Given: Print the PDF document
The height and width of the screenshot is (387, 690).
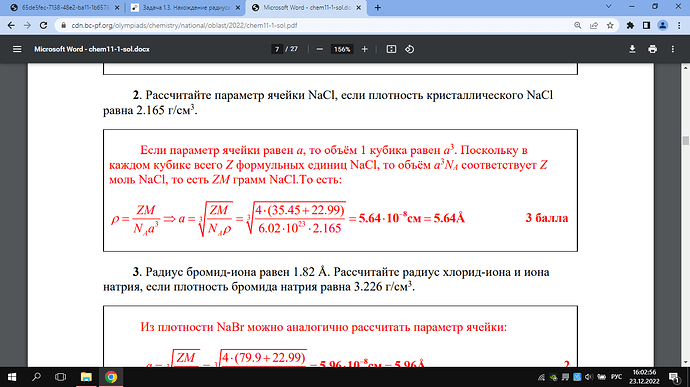Looking at the screenshot, I should [x=653, y=49].
